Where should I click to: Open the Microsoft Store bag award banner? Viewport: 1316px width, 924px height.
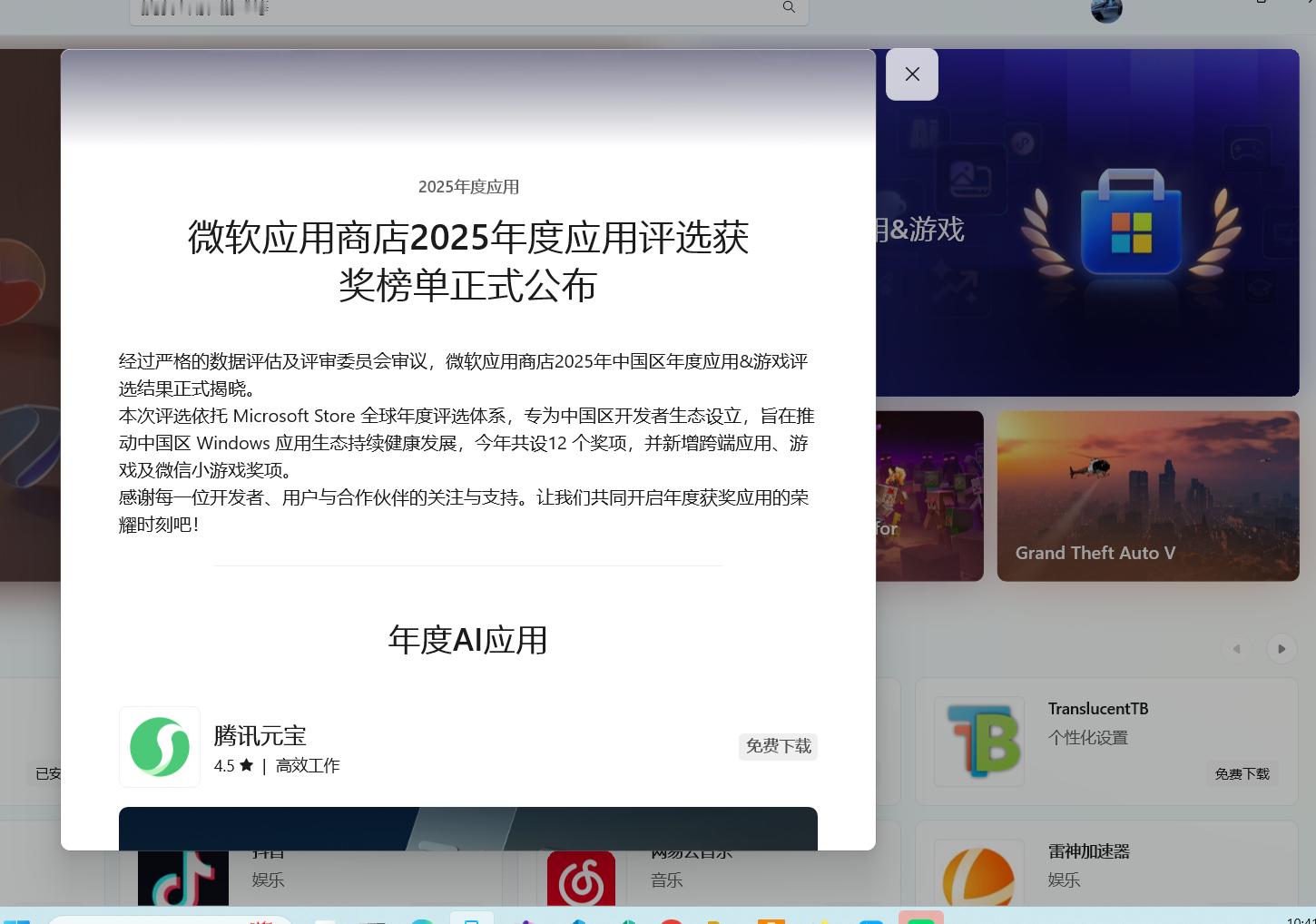(x=1087, y=222)
